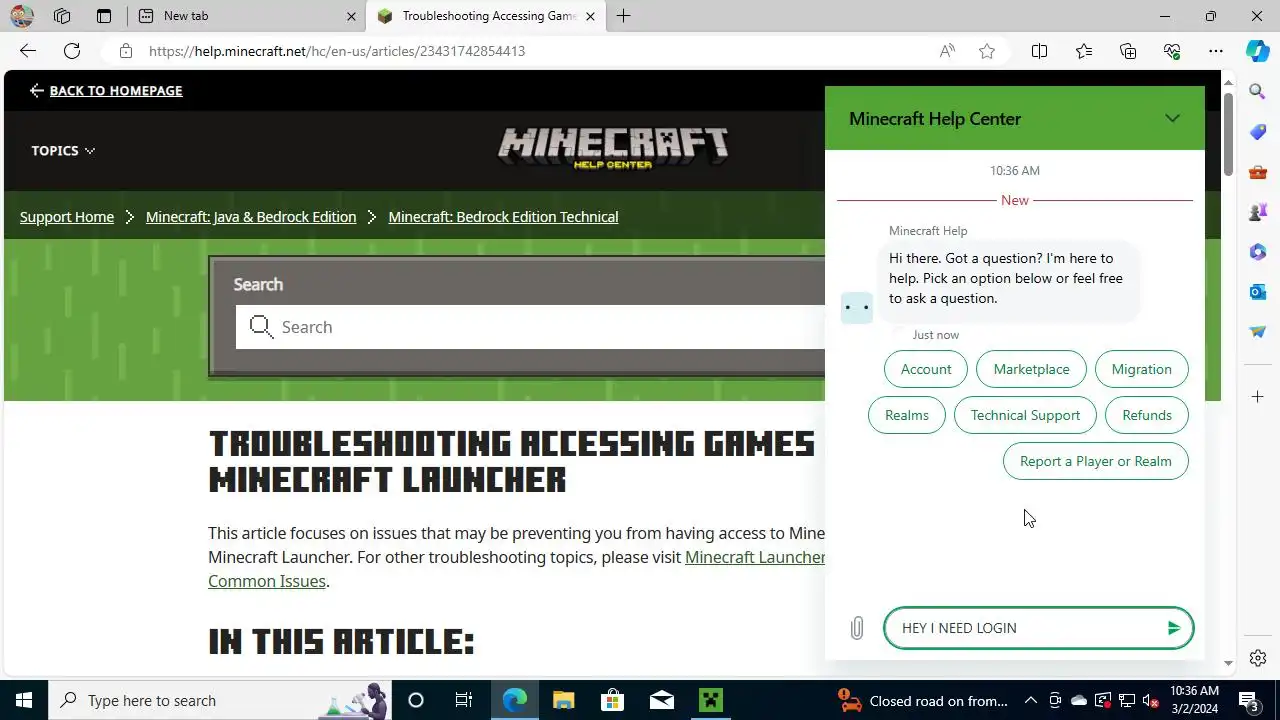Viewport: 1280px width, 720px height.
Task: Select Report a Player or Realm option
Action: coord(1095,461)
